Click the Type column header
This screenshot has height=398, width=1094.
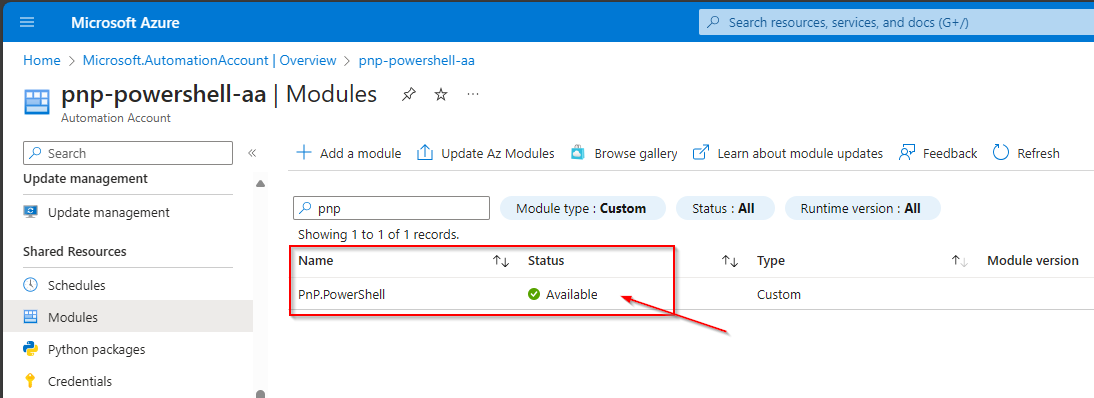coord(771,260)
